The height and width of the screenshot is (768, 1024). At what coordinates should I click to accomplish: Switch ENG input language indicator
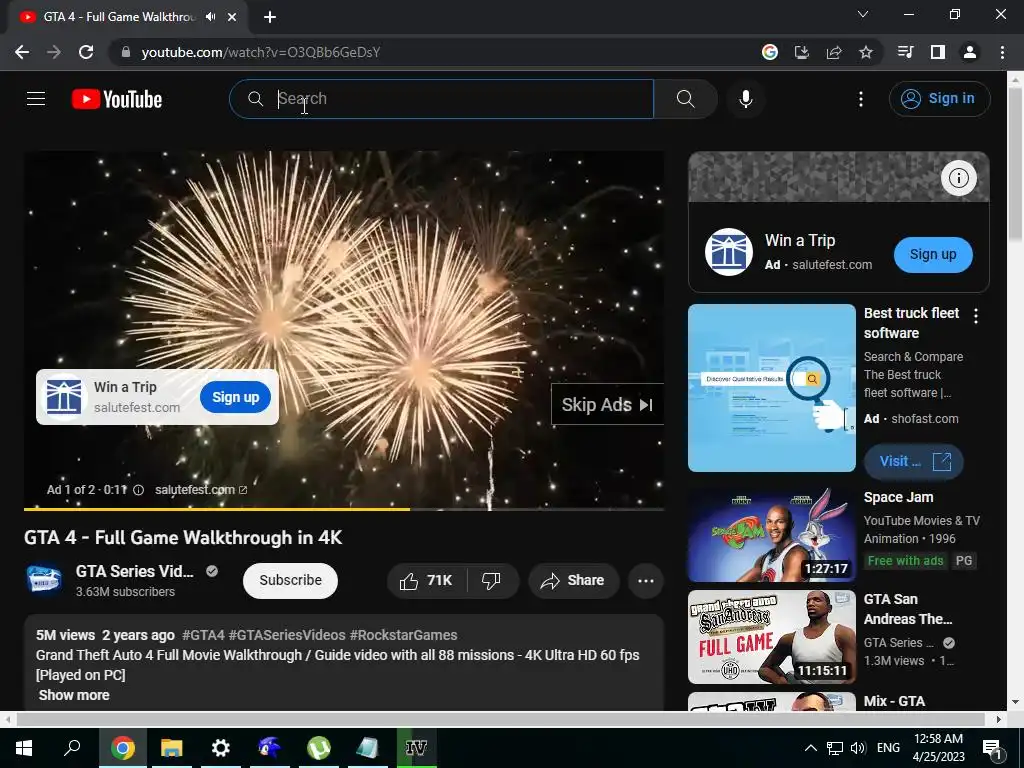click(x=888, y=748)
